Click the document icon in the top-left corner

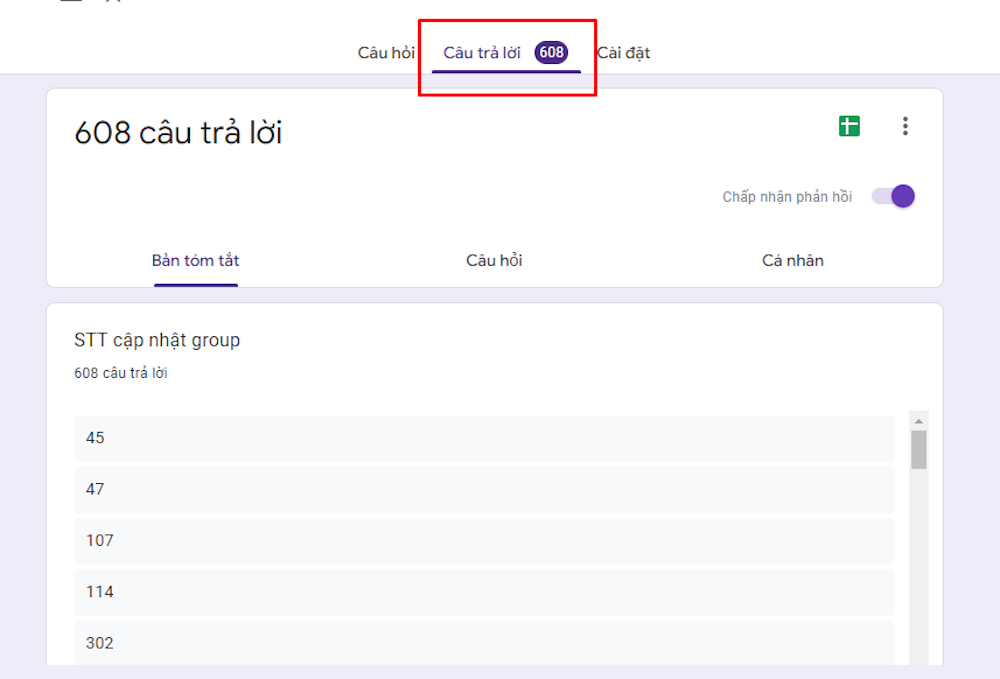(x=68, y=3)
